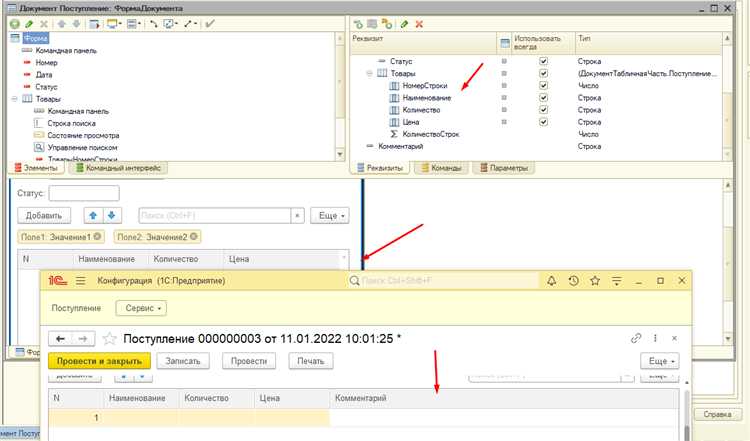Click the Записать button
The height and width of the screenshot is (441, 750).
coord(182,360)
